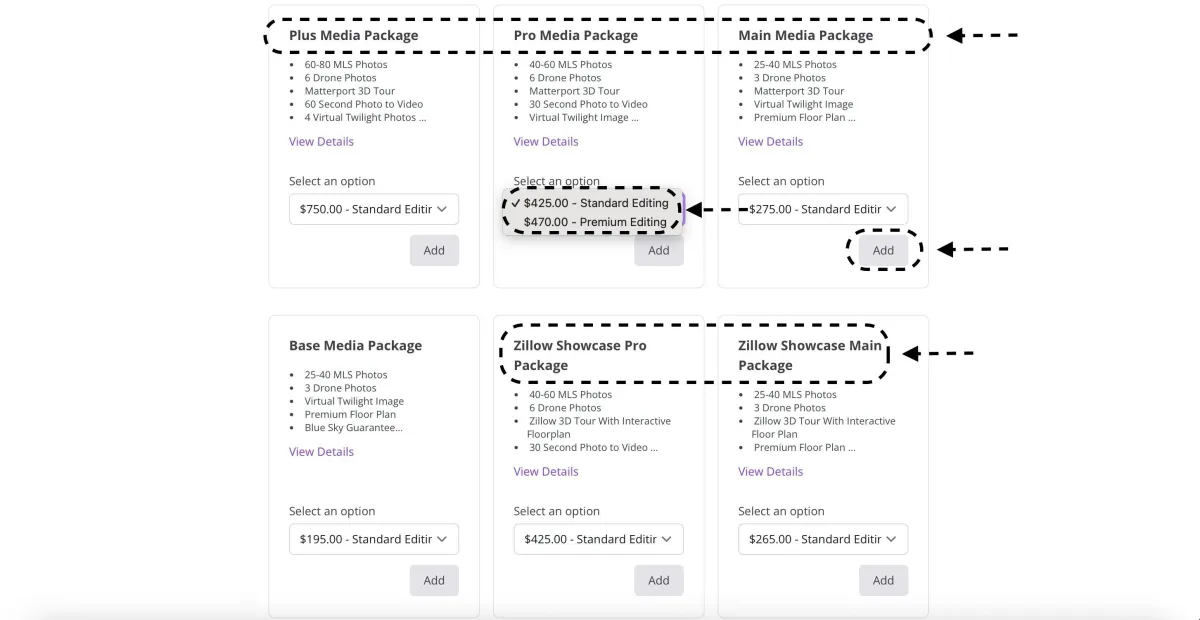Screen dimensions: 1200x620
Task: Click the Zillow Showcase Main Package title
Action: [x=809, y=355]
